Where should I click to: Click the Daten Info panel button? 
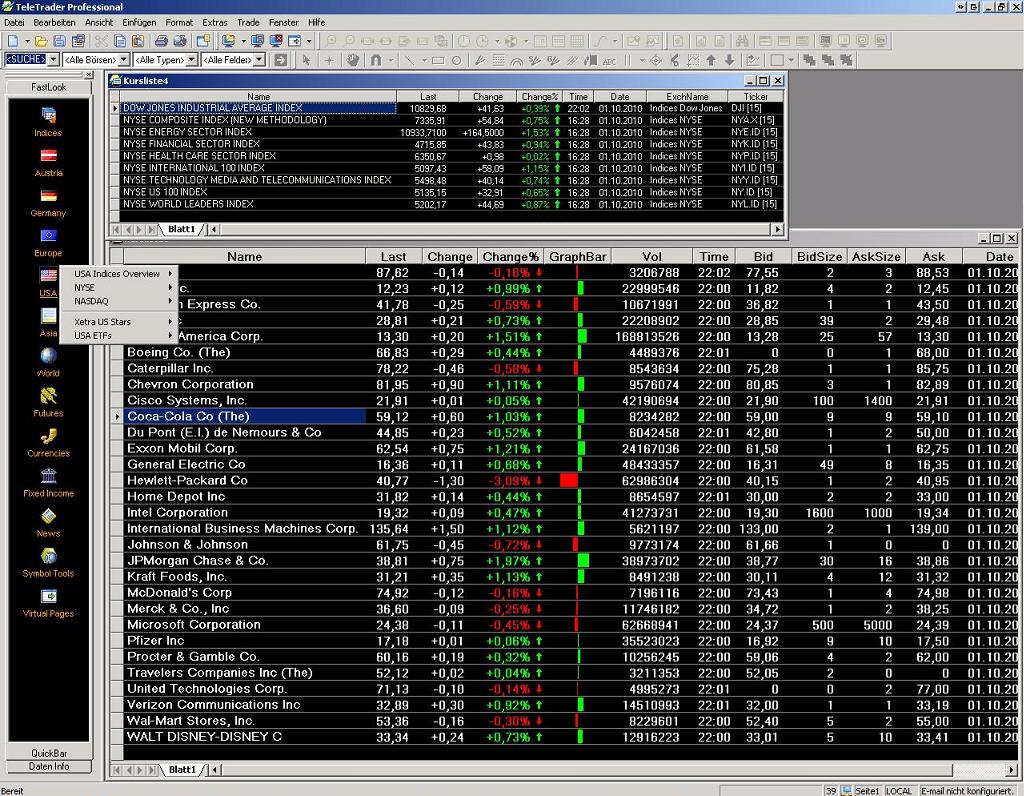(49, 766)
